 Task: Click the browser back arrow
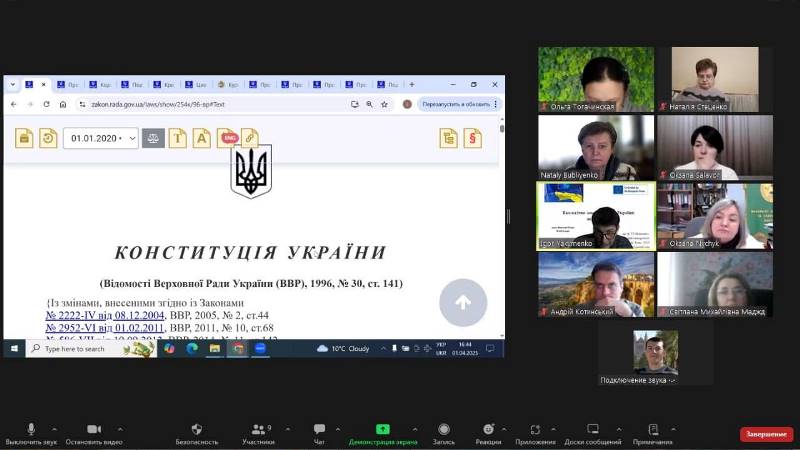(14, 104)
